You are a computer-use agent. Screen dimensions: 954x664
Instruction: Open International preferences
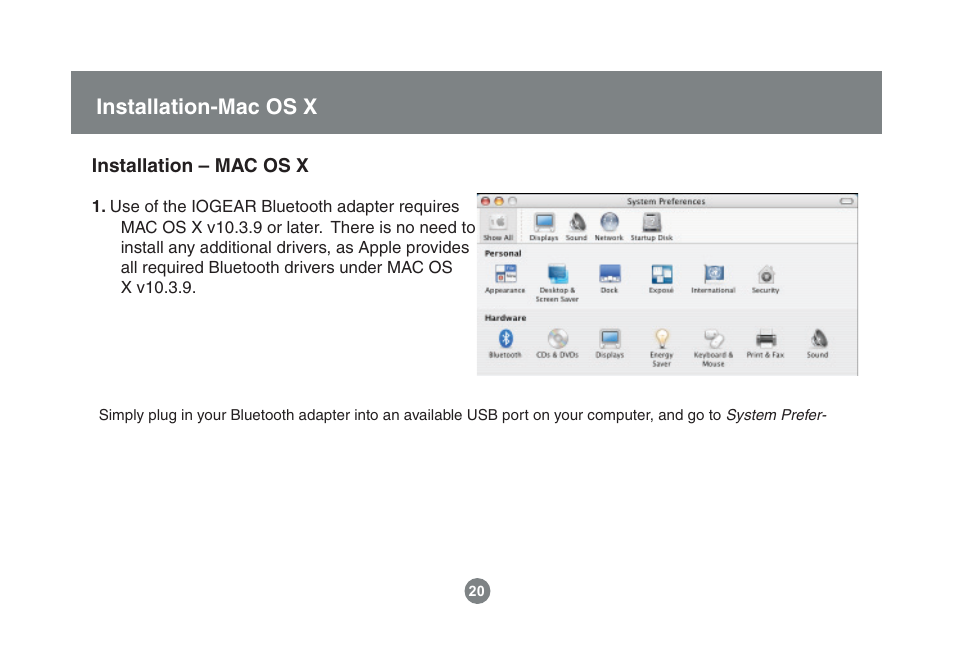[x=713, y=279]
